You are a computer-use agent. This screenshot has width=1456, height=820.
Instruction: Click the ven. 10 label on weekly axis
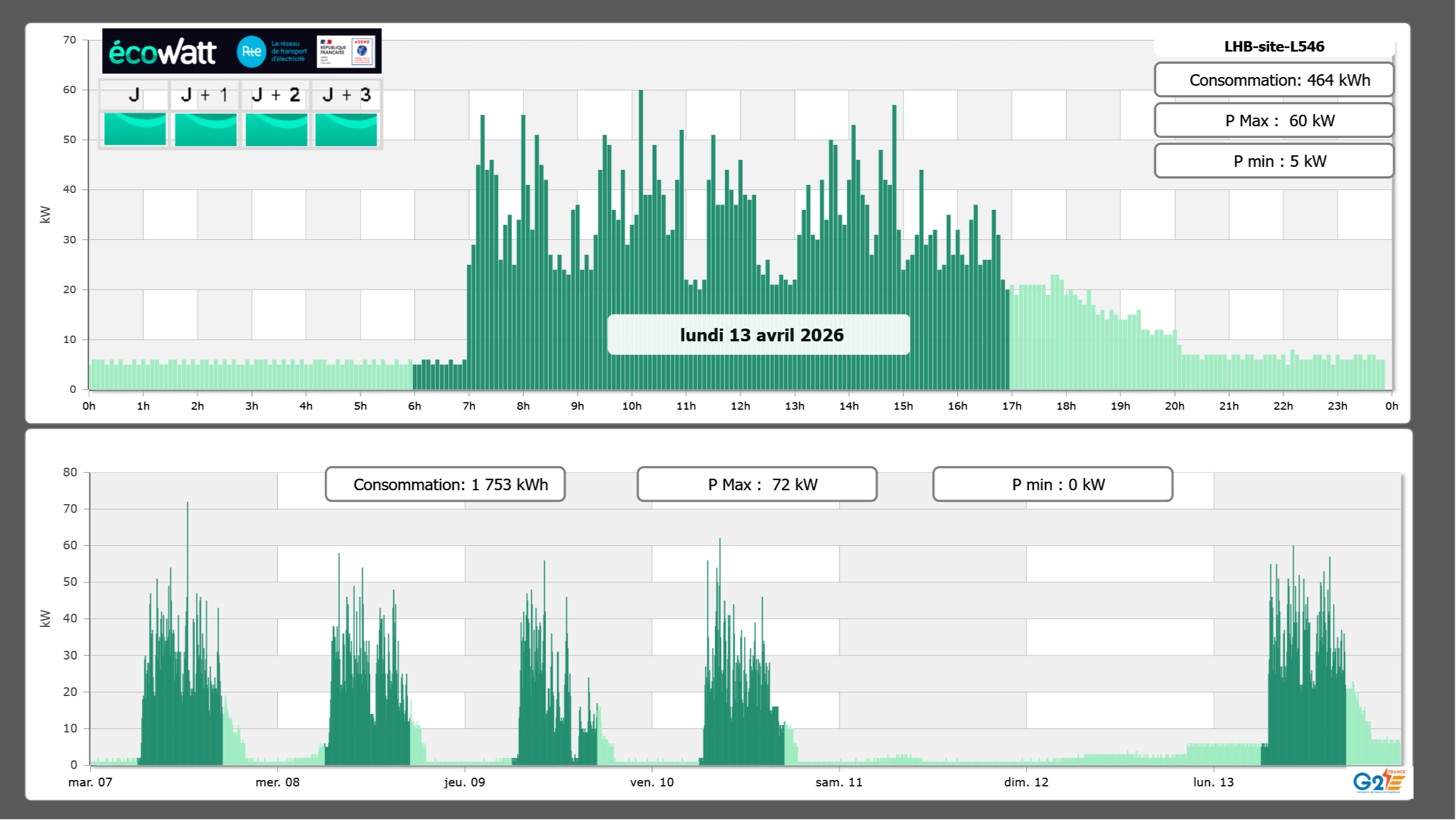pyautogui.click(x=652, y=782)
